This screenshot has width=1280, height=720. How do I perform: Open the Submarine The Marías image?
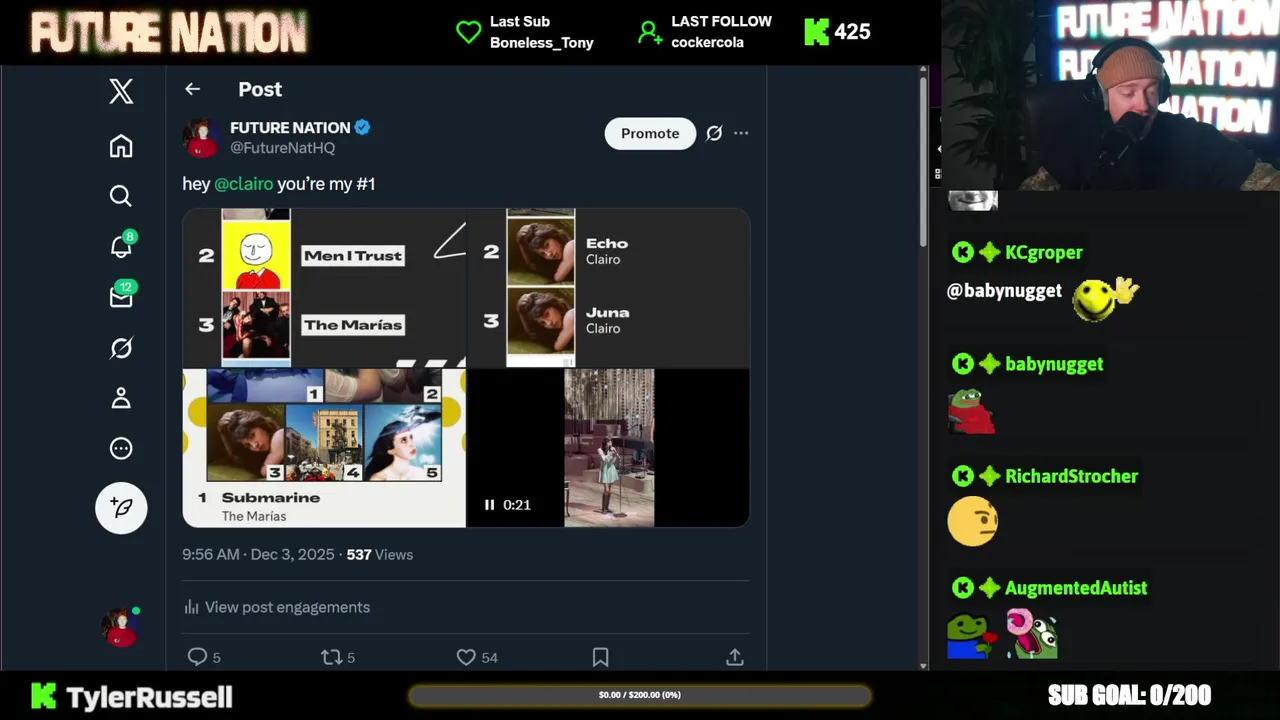pyautogui.click(x=324, y=448)
